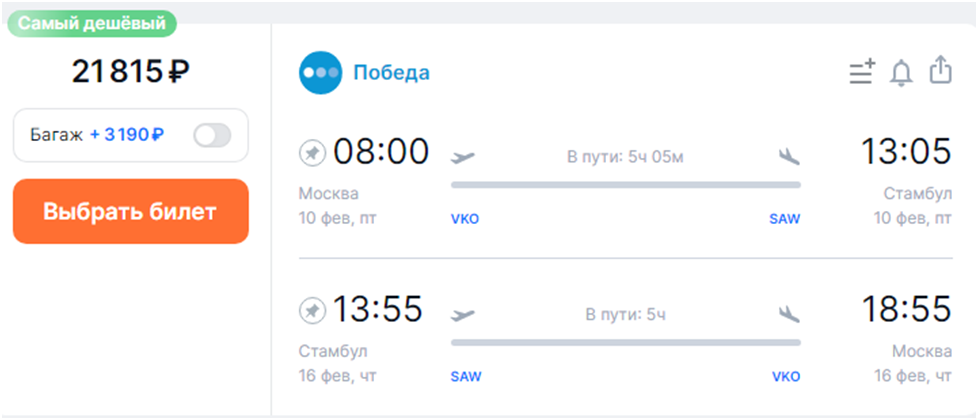This screenshot has height=420, width=978.
Task: Subscribe to price alerts bell icon
Action: point(901,72)
